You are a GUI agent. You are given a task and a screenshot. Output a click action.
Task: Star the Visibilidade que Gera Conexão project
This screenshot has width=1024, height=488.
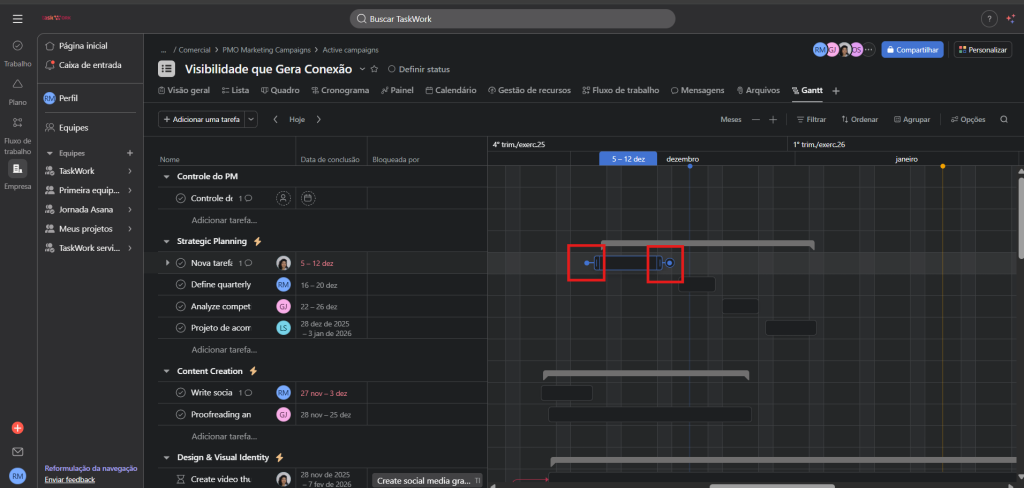[x=374, y=69]
